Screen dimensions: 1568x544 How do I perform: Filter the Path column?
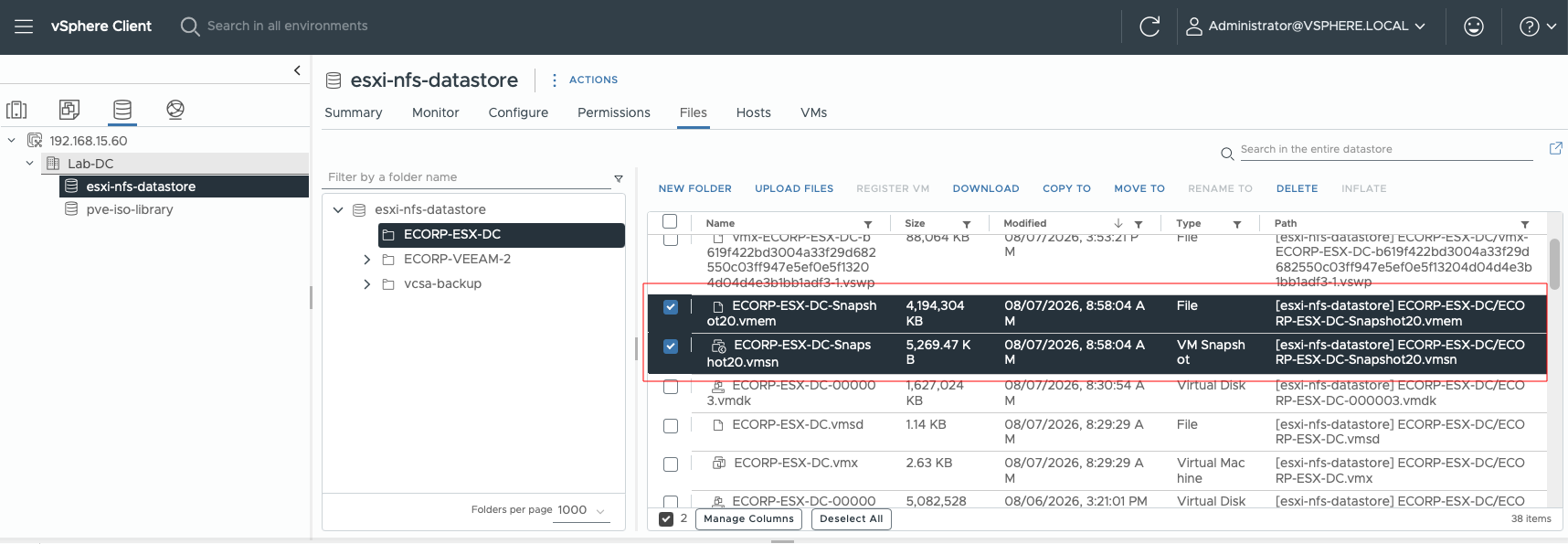tap(1524, 224)
